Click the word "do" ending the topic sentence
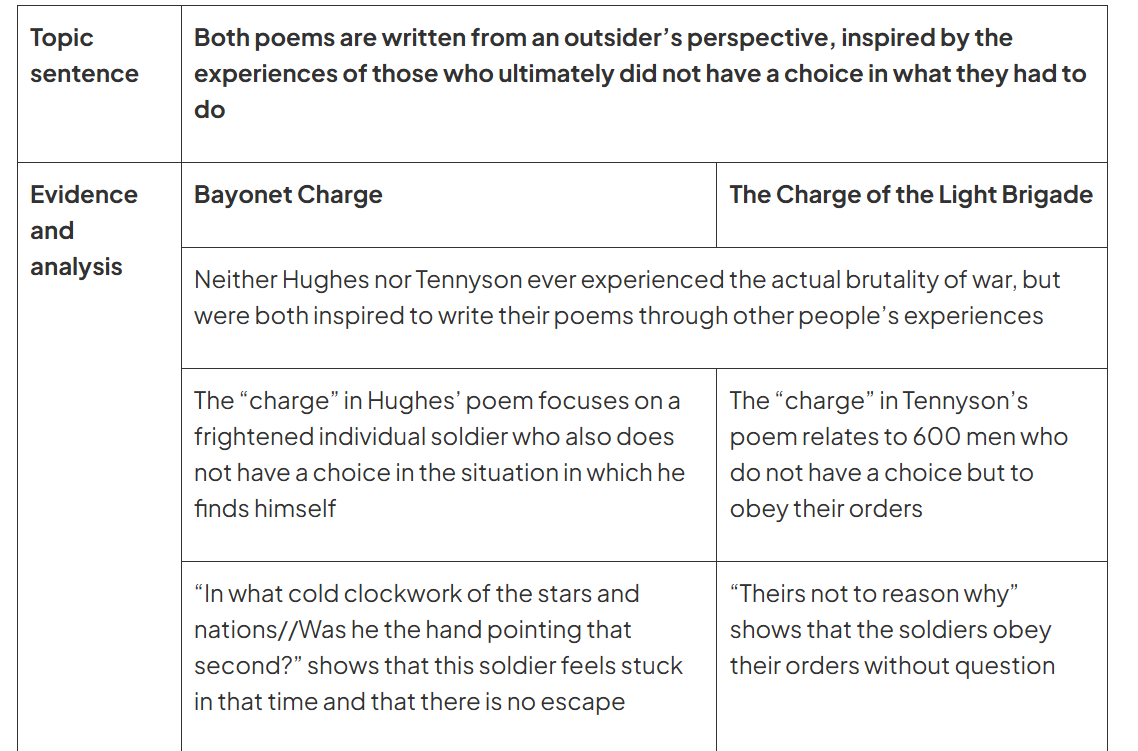Screen dimensions: 1138x751 point(210,110)
